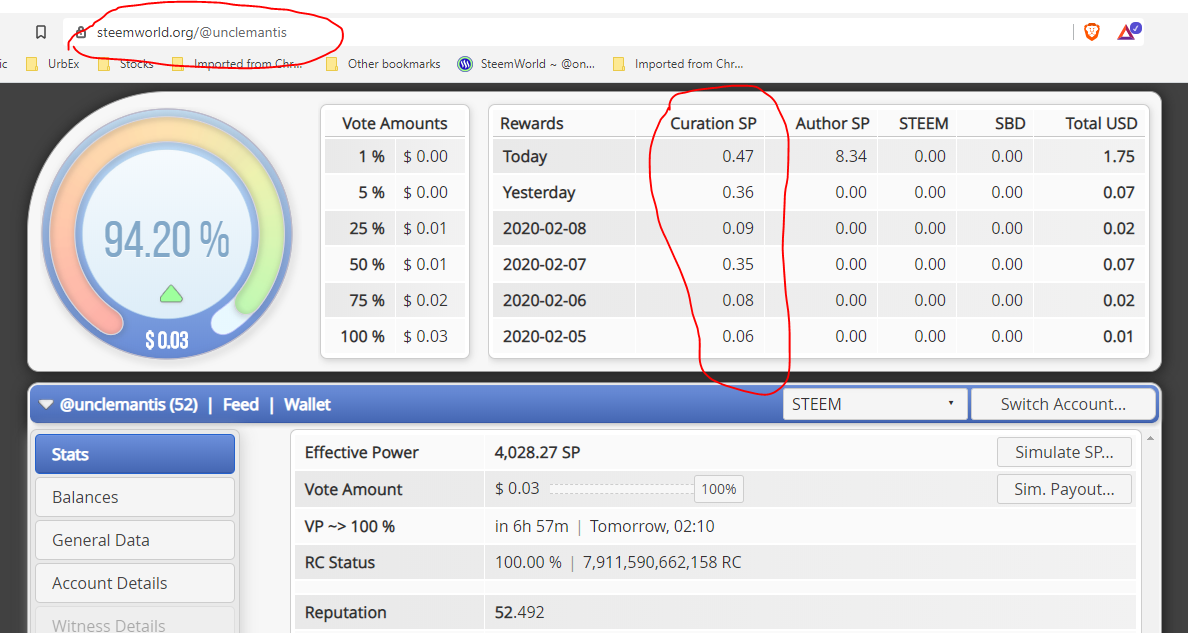Click Today's Curation SP value 0.47
This screenshot has height=633, width=1188.
click(737, 156)
